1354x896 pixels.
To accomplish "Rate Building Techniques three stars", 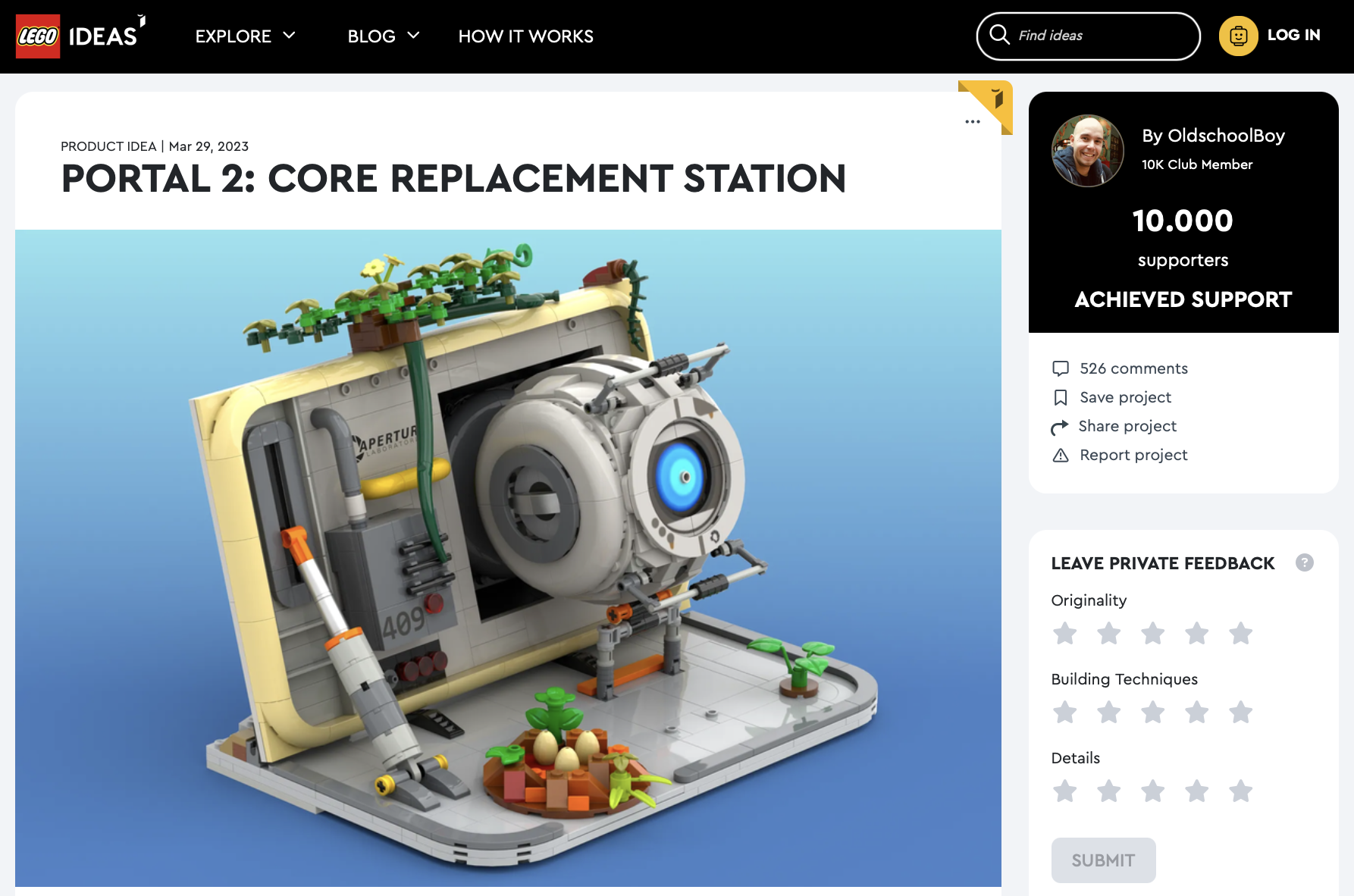I will point(1153,712).
